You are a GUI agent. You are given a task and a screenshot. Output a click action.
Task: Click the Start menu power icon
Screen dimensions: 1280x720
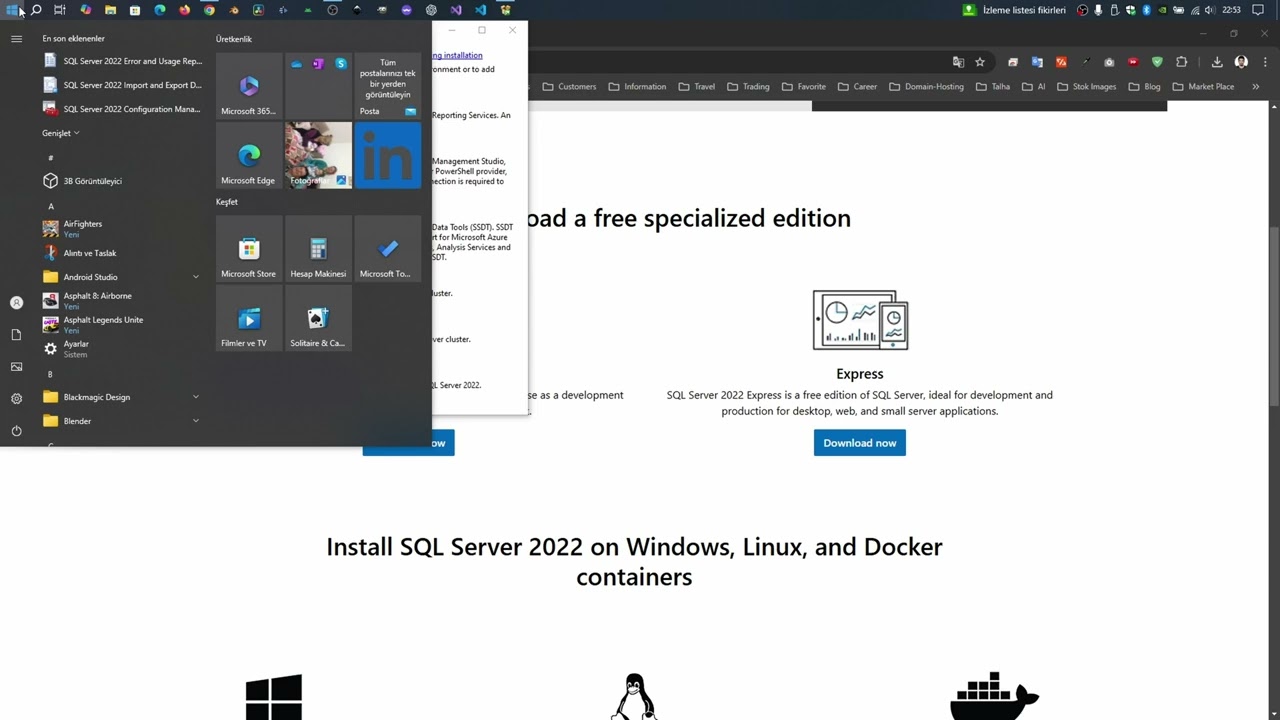click(x=16, y=431)
